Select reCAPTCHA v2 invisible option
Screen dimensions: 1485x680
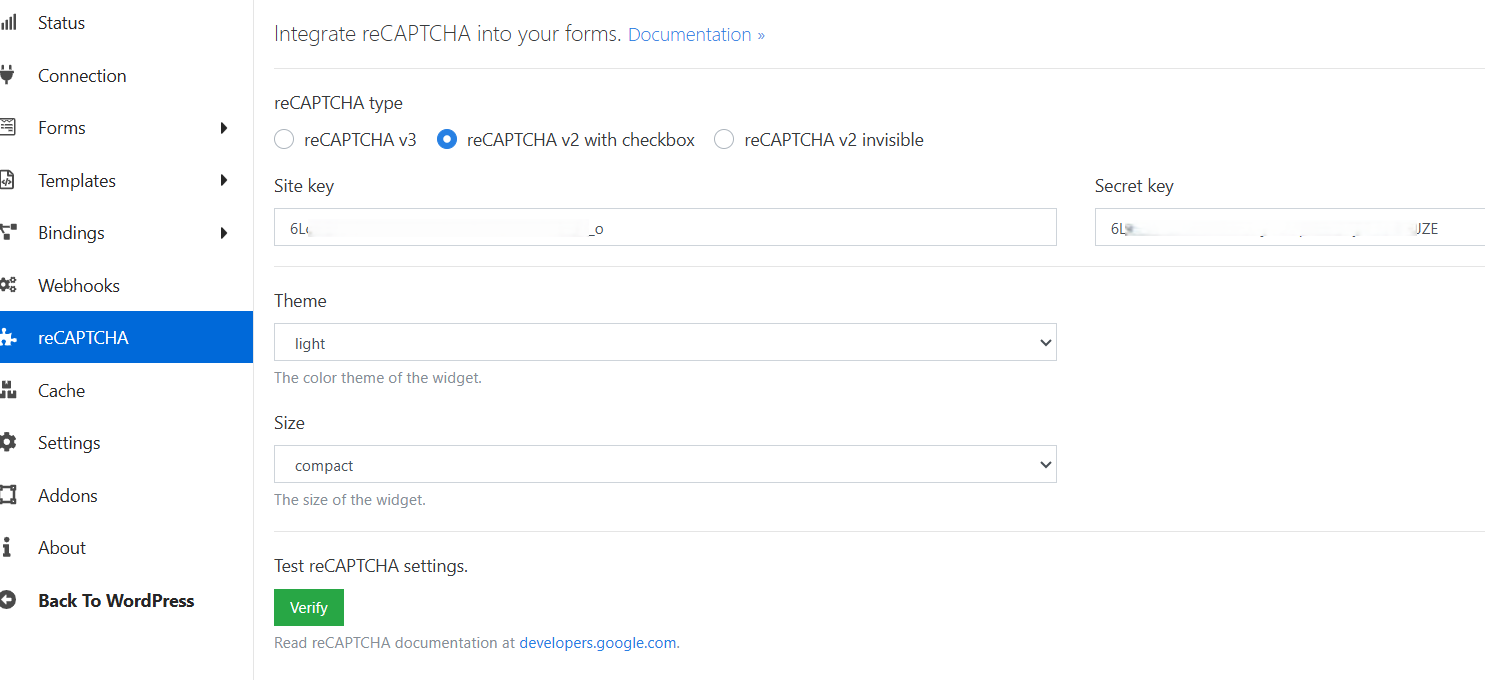724,140
